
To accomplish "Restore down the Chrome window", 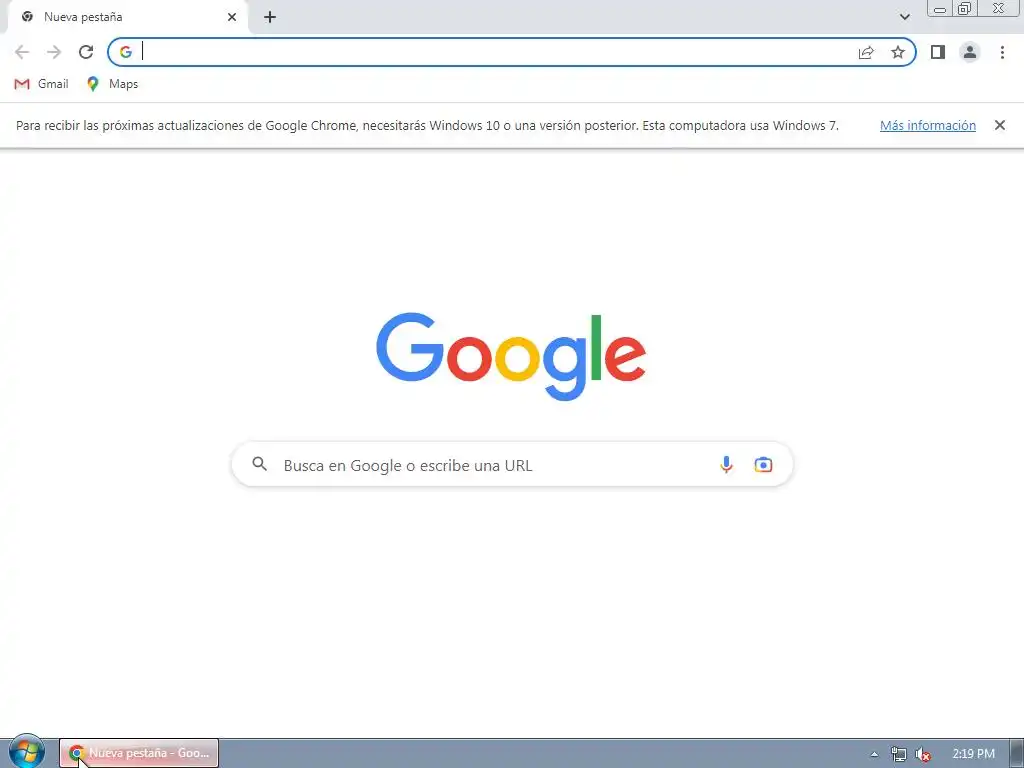I will point(965,8).
